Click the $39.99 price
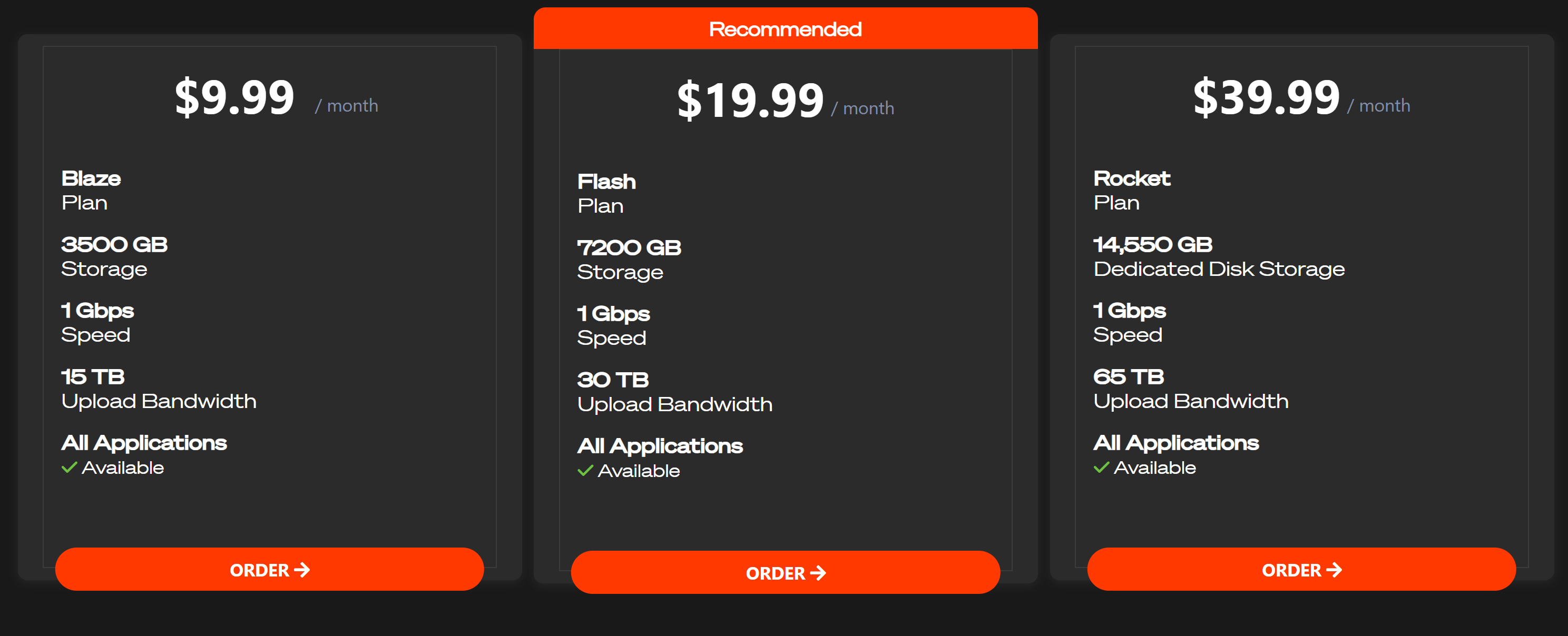The image size is (1568, 636). (x=1266, y=97)
